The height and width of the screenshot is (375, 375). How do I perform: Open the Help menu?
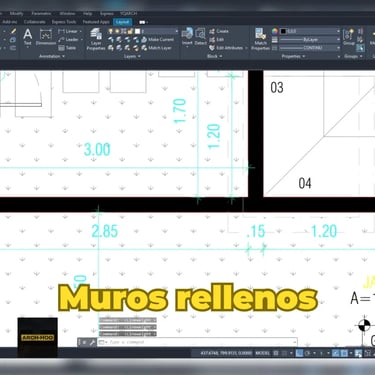click(x=87, y=14)
